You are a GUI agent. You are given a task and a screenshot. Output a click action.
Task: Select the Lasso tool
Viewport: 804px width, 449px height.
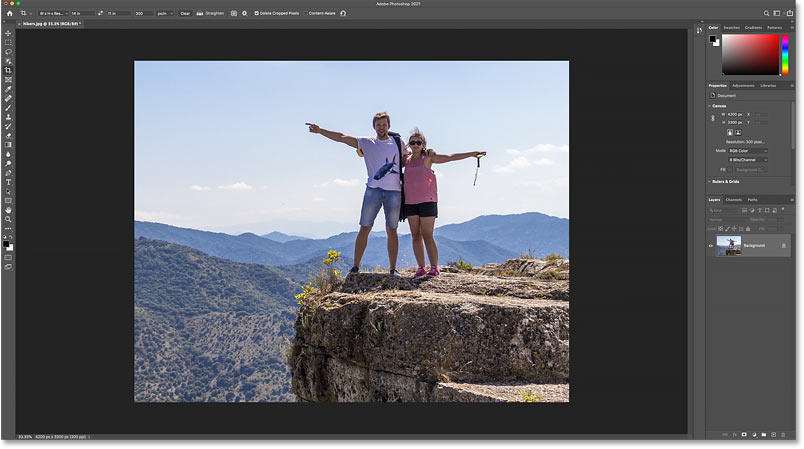[8, 52]
